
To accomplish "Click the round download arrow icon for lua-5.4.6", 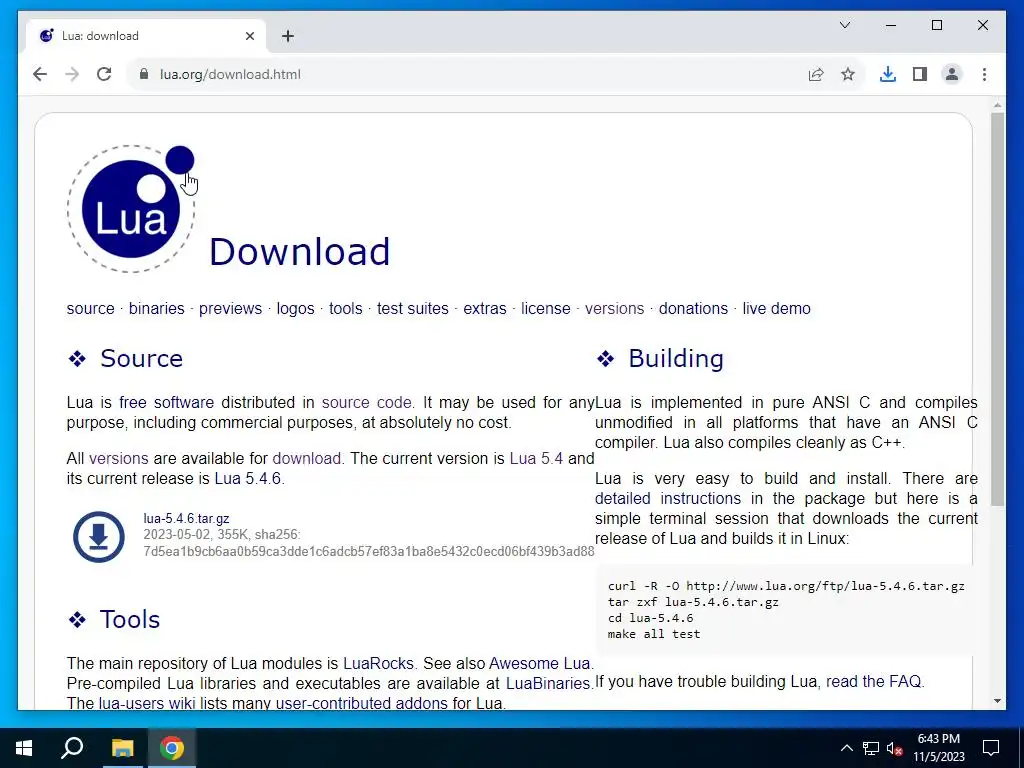I will pyautogui.click(x=99, y=537).
